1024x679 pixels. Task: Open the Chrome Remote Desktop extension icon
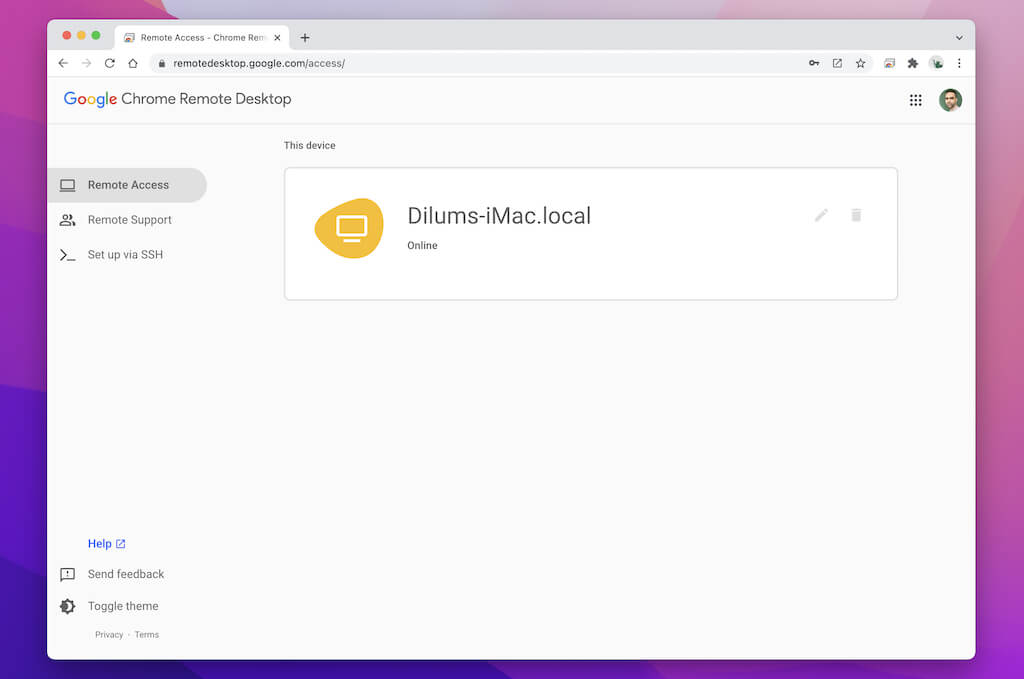(889, 63)
